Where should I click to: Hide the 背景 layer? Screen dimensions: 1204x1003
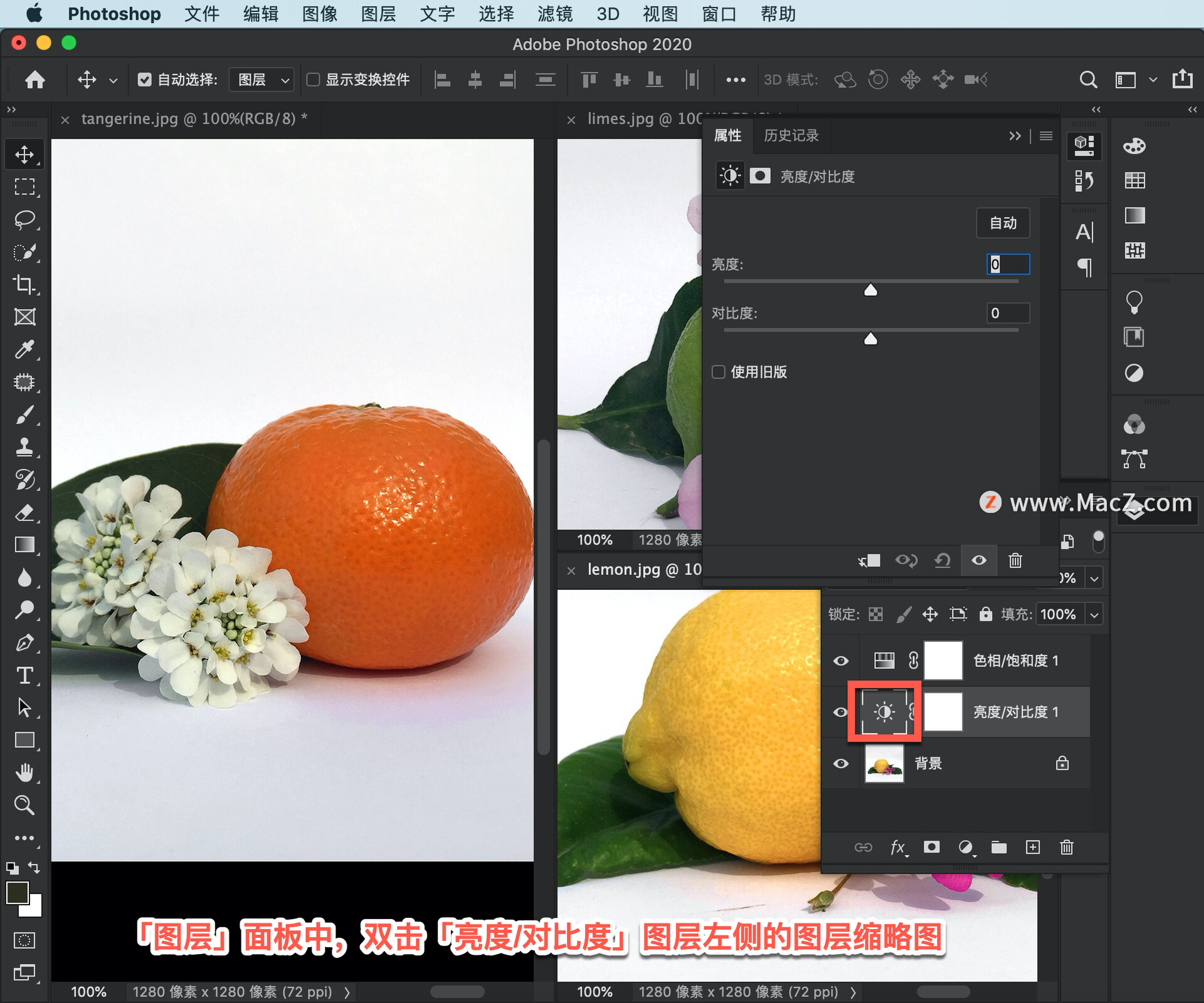840,763
